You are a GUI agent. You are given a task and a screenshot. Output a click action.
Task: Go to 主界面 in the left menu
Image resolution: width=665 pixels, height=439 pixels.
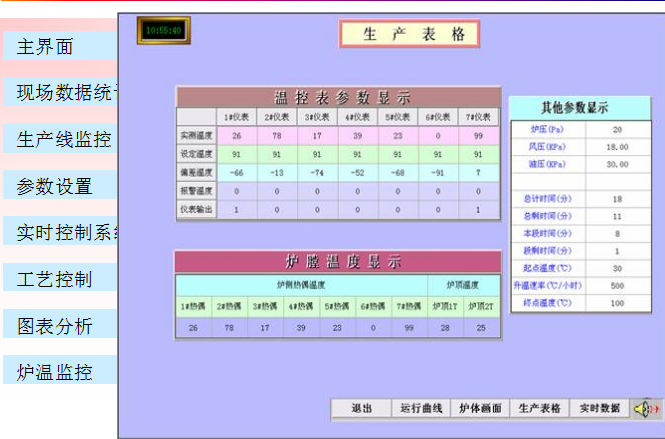(x=45, y=47)
